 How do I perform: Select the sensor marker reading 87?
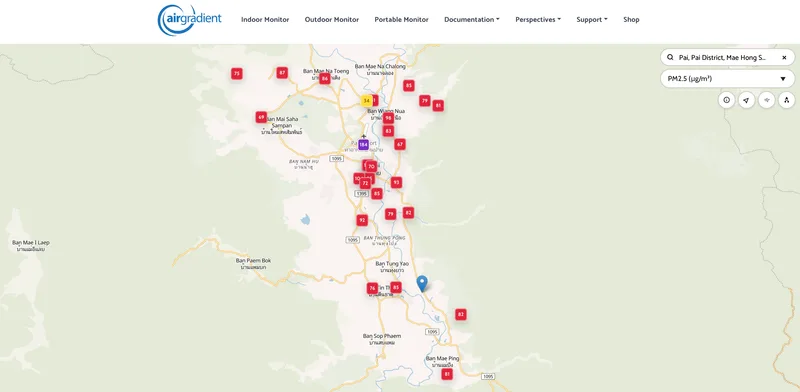click(282, 72)
